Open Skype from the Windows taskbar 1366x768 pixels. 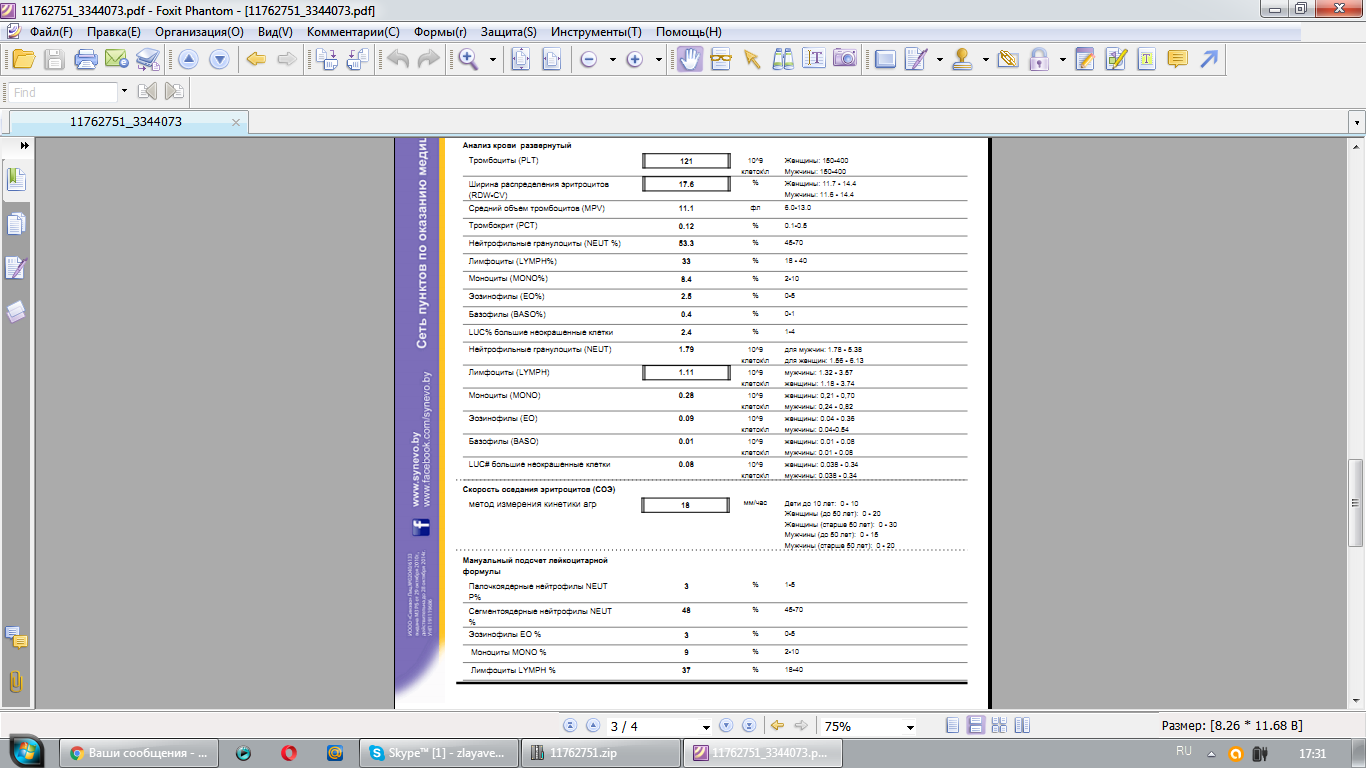pos(438,752)
